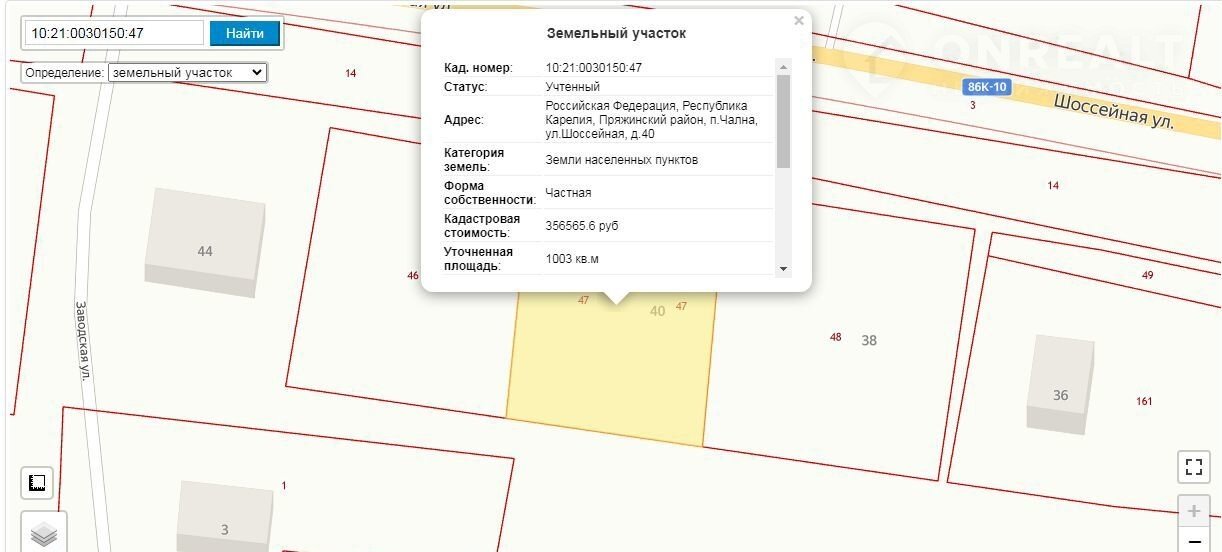The width and height of the screenshot is (1222, 552).
Task: Open the map layers panel
Action: click(x=43, y=533)
